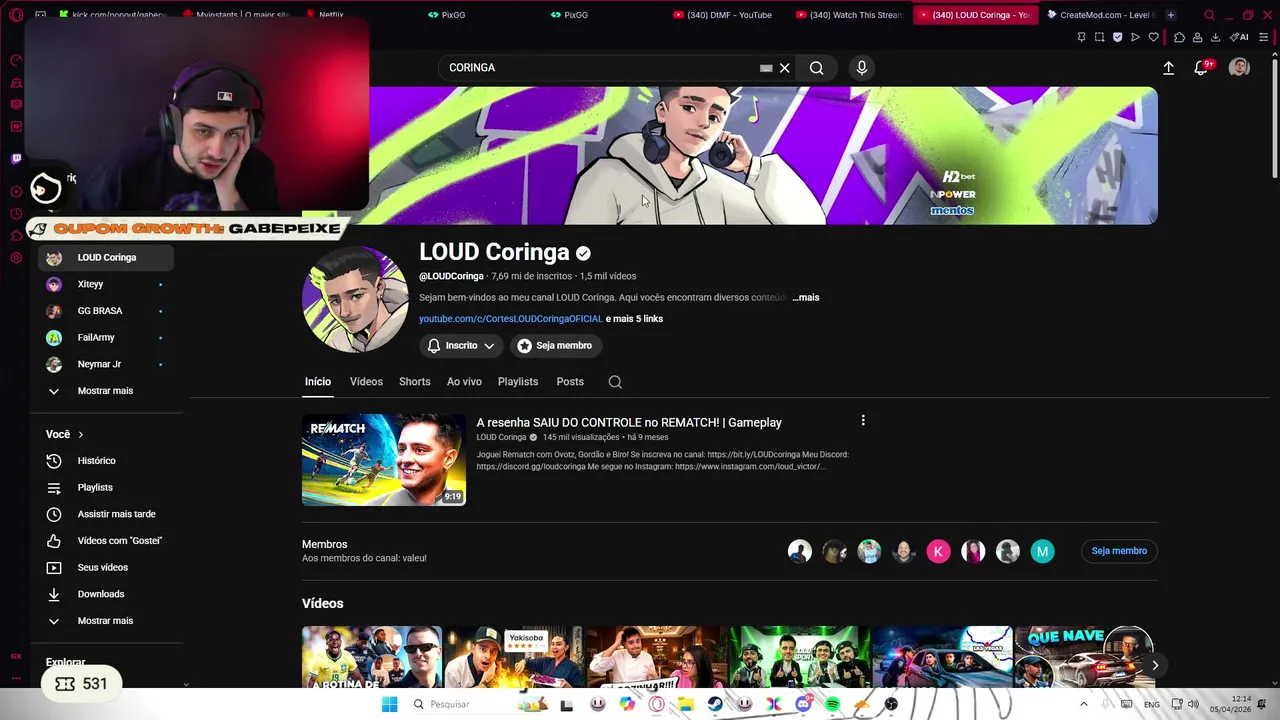Switch to Watch This Stream browser tab
The image size is (1280, 720).
(x=850, y=15)
